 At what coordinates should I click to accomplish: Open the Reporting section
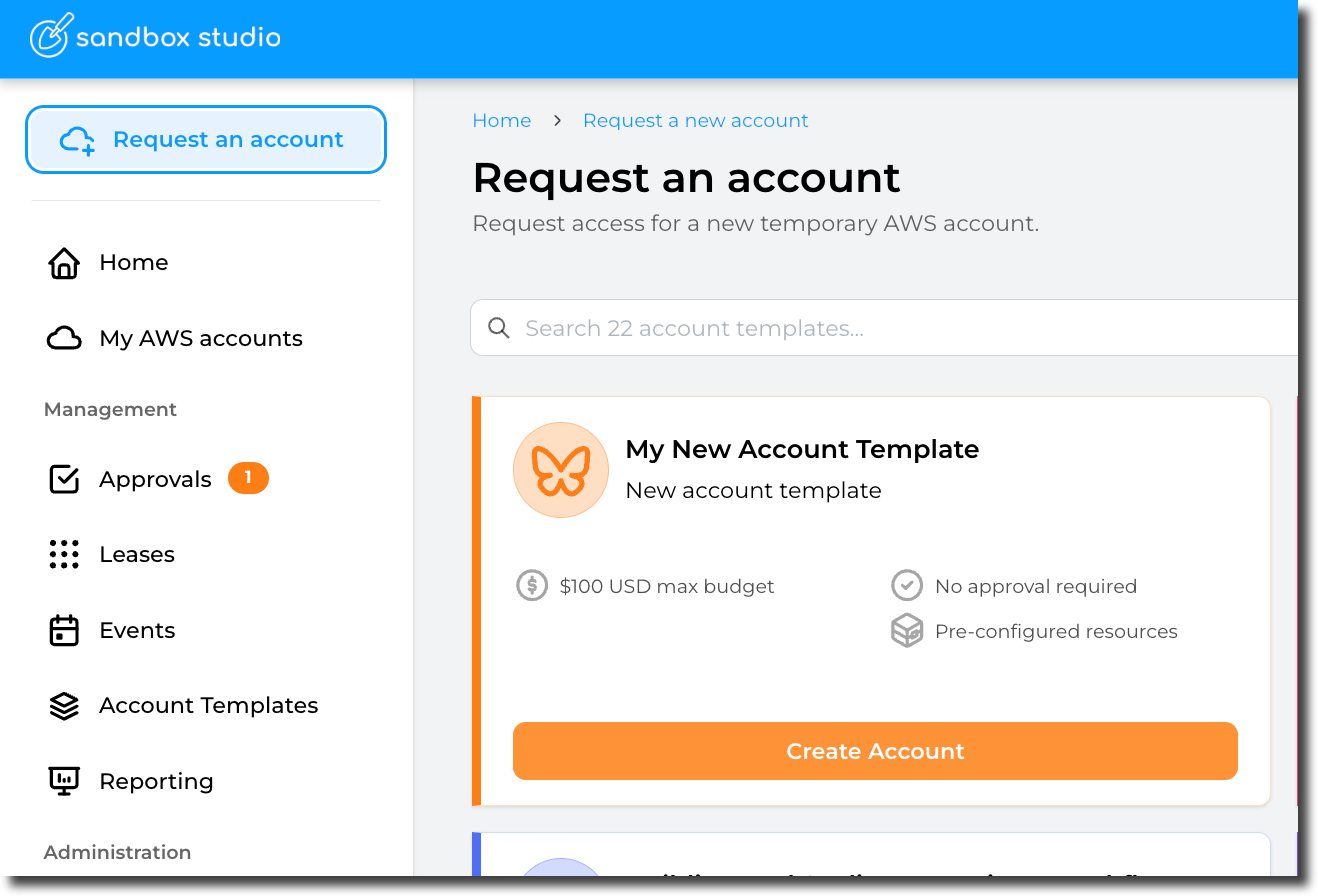(156, 781)
